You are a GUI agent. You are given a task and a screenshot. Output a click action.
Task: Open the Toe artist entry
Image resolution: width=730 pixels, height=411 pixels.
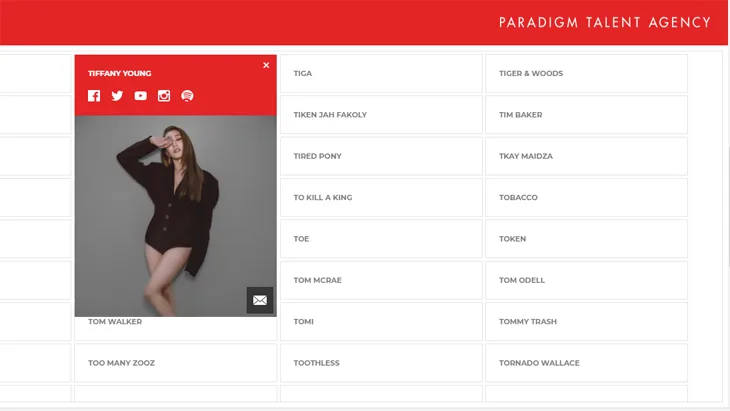coord(381,239)
